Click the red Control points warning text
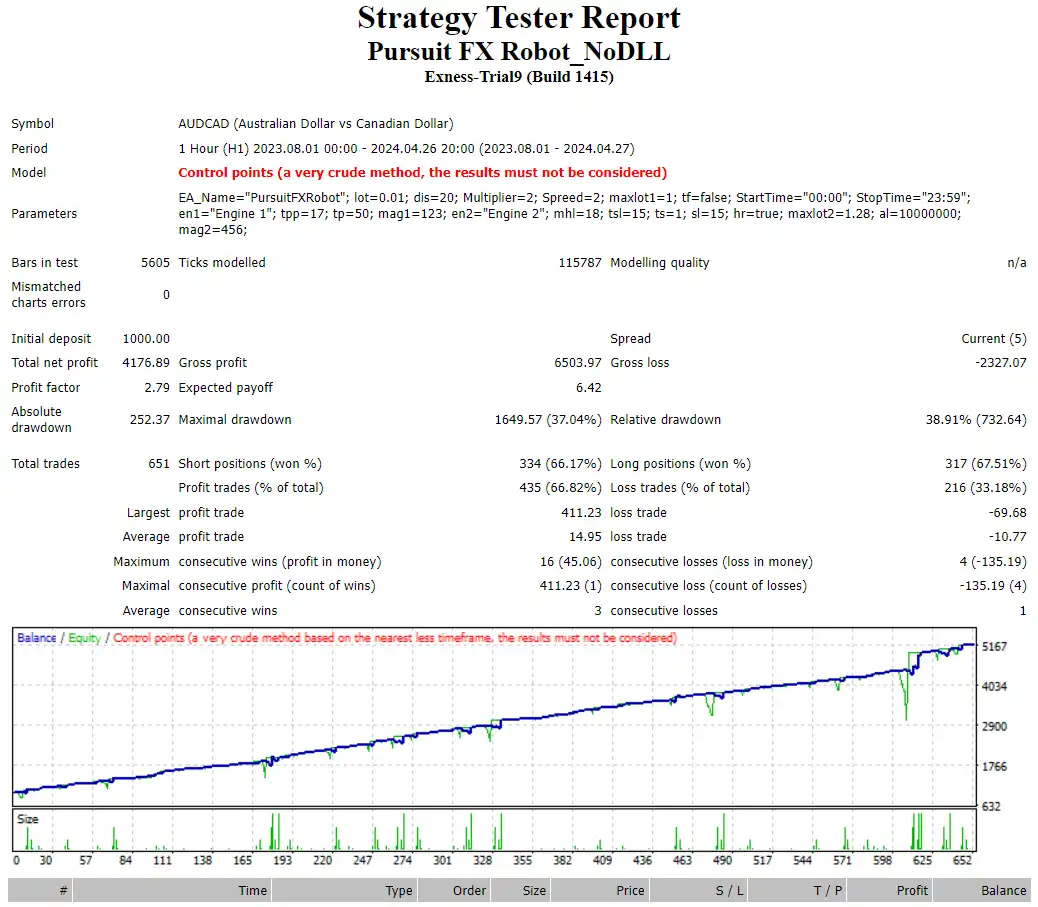Screen dimensions: 1038x907 (x=422, y=173)
